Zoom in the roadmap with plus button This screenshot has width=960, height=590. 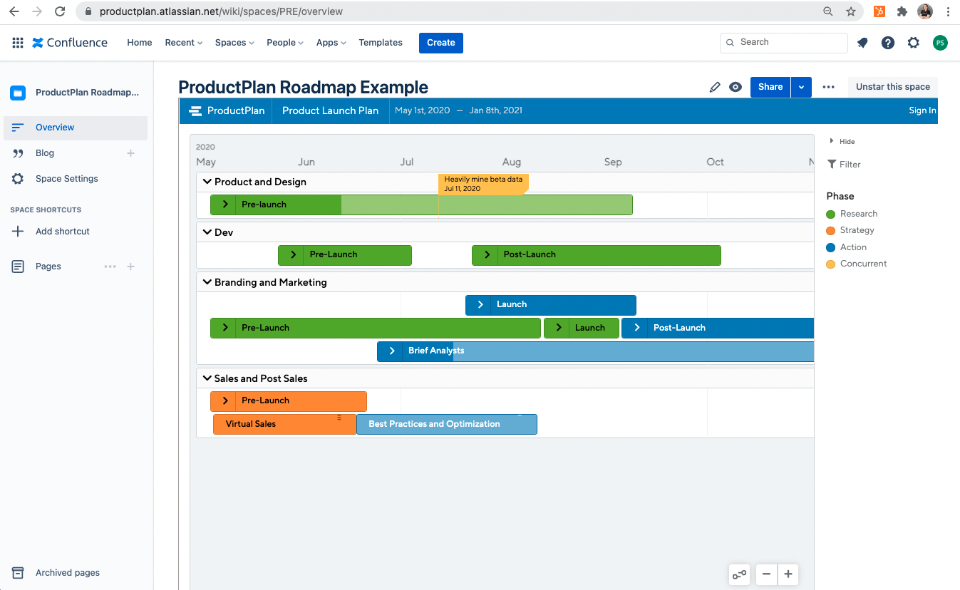[788, 574]
